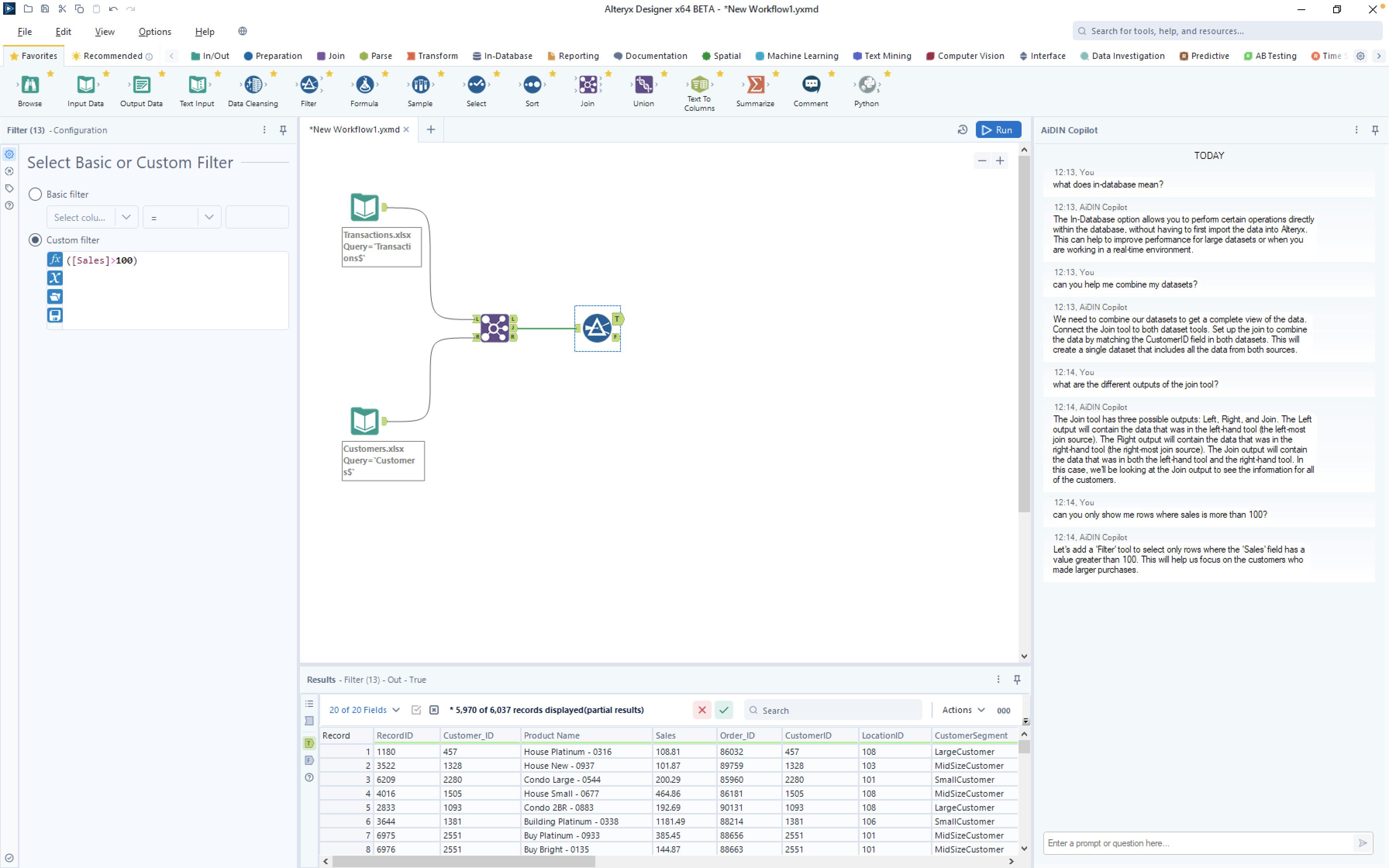This screenshot has height=868, width=1389.
Task: Select the Union tool in Favorites
Action: (x=643, y=85)
